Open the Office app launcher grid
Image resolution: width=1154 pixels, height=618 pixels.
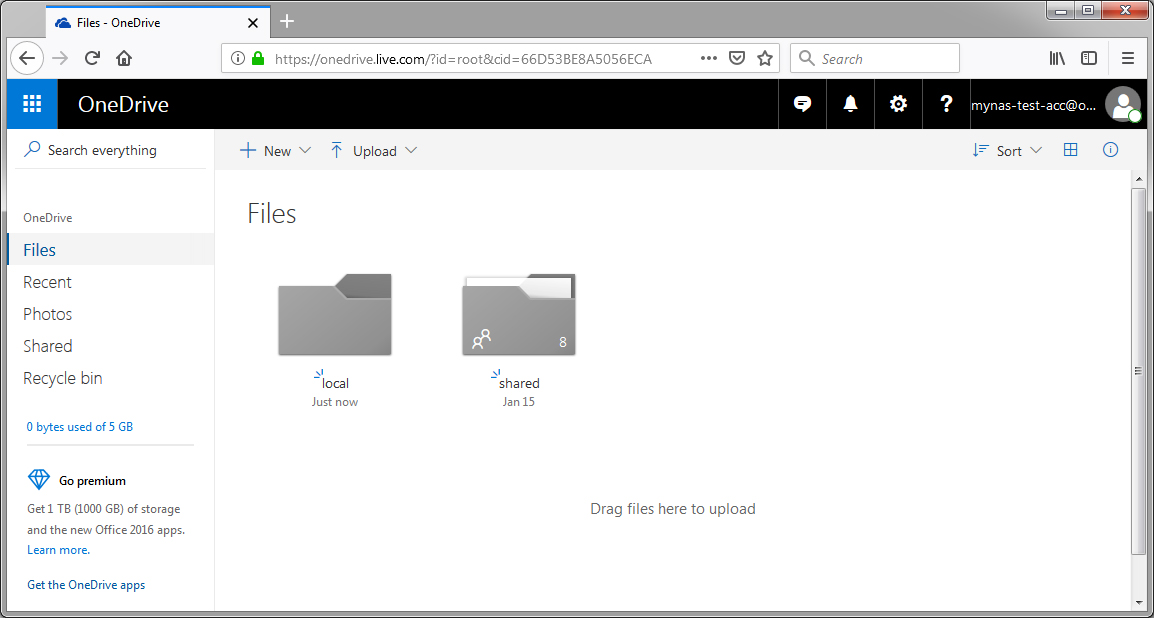[31, 104]
